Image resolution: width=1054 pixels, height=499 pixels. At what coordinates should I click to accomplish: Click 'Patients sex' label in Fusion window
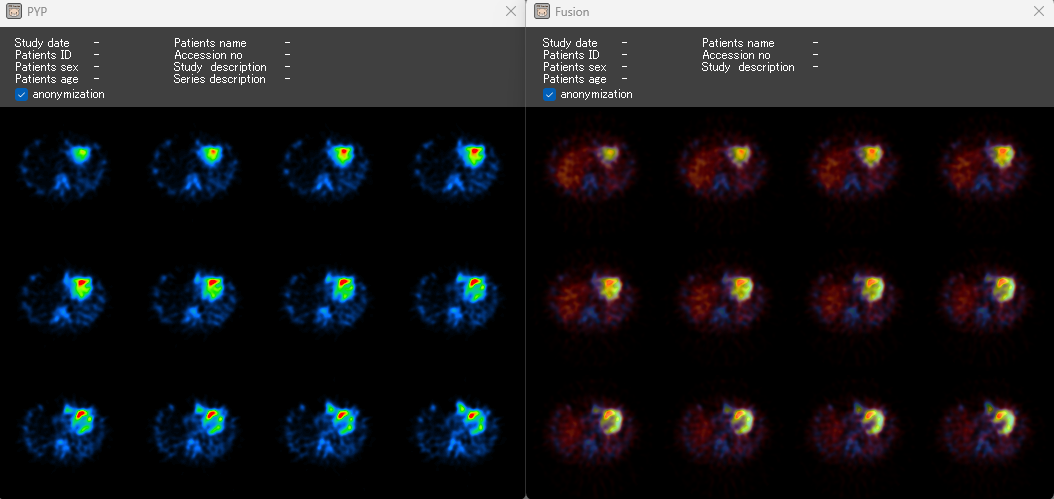pyautogui.click(x=575, y=67)
